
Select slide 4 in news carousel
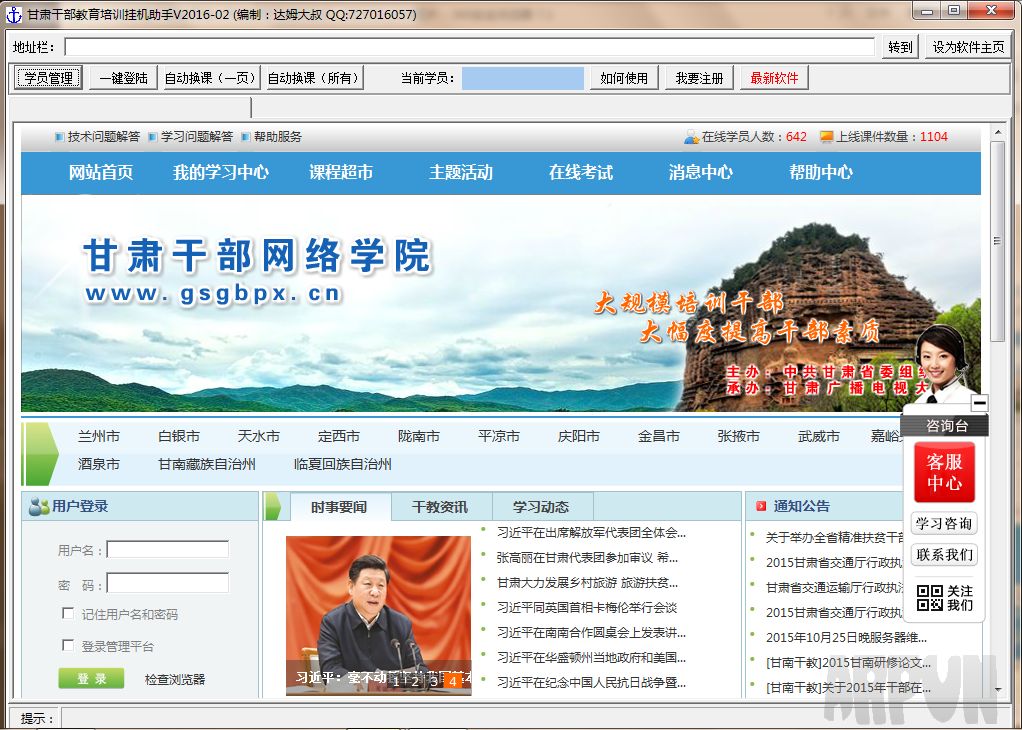[x=452, y=680]
